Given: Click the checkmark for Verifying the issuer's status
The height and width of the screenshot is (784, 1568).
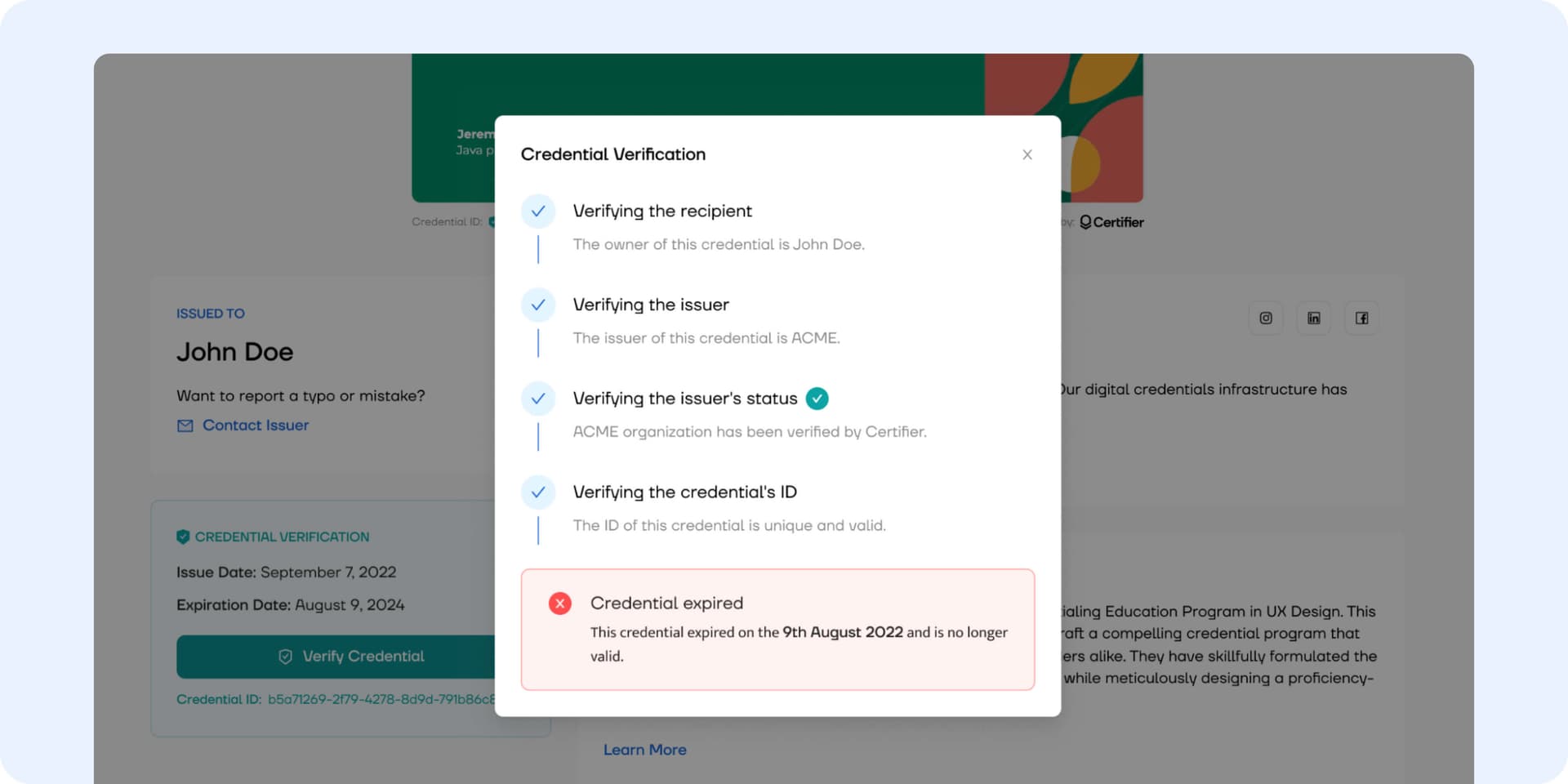Looking at the screenshot, I should click(538, 399).
